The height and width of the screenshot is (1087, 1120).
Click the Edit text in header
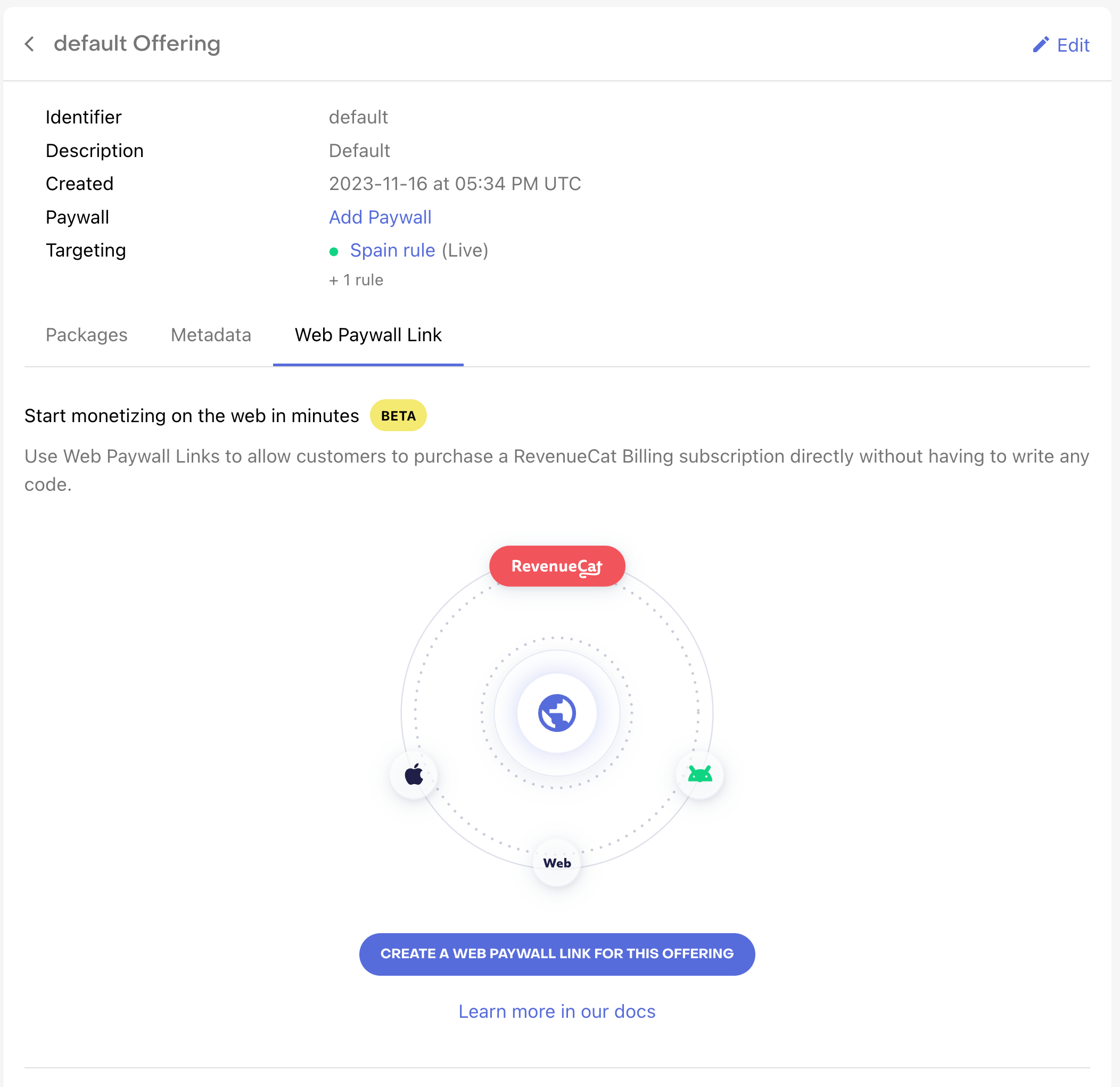[1073, 45]
